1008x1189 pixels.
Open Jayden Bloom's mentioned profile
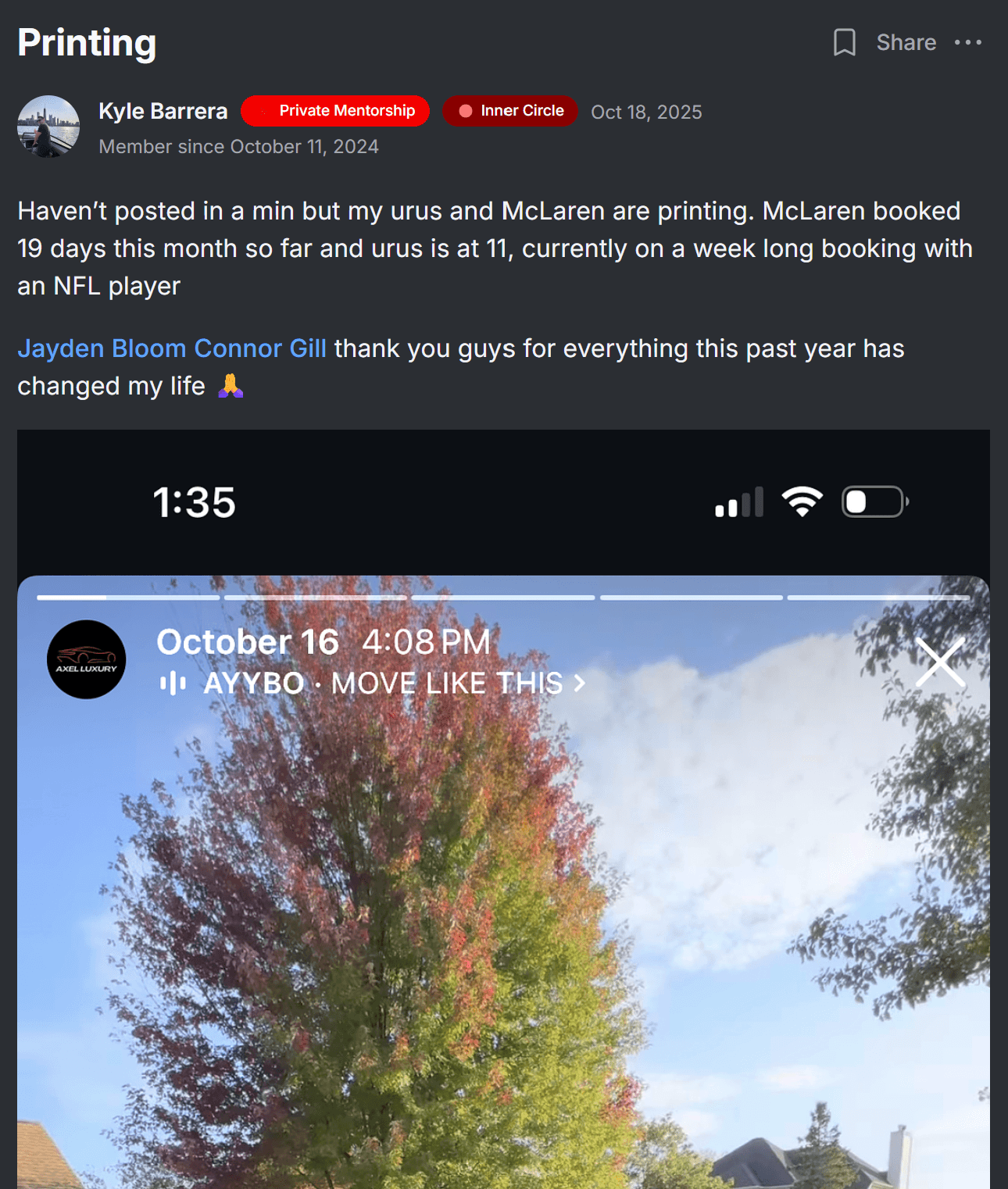[x=102, y=348]
